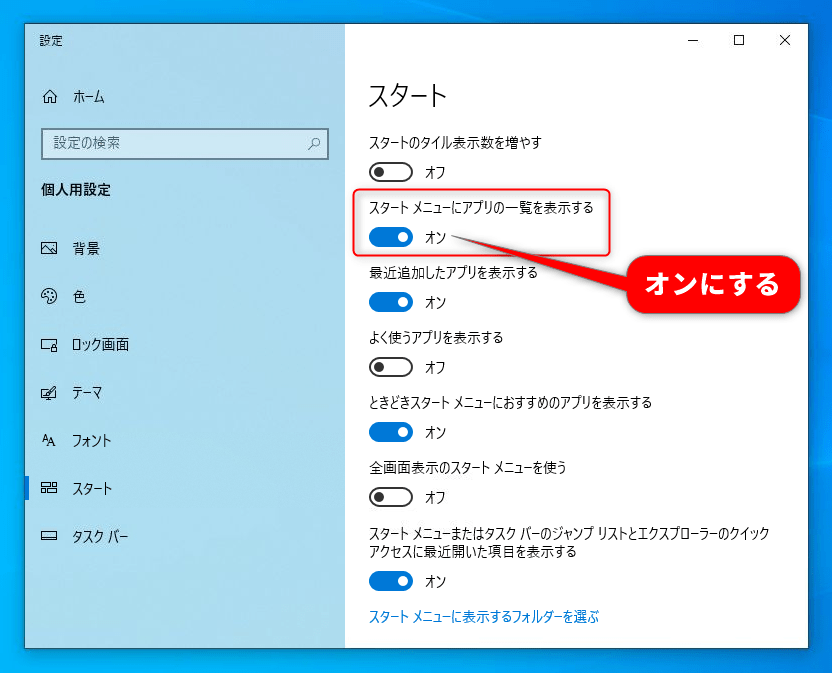Select スタート label in the sidebar
Image resolution: width=832 pixels, height=673 pixels.
click(x=92, y=488)
